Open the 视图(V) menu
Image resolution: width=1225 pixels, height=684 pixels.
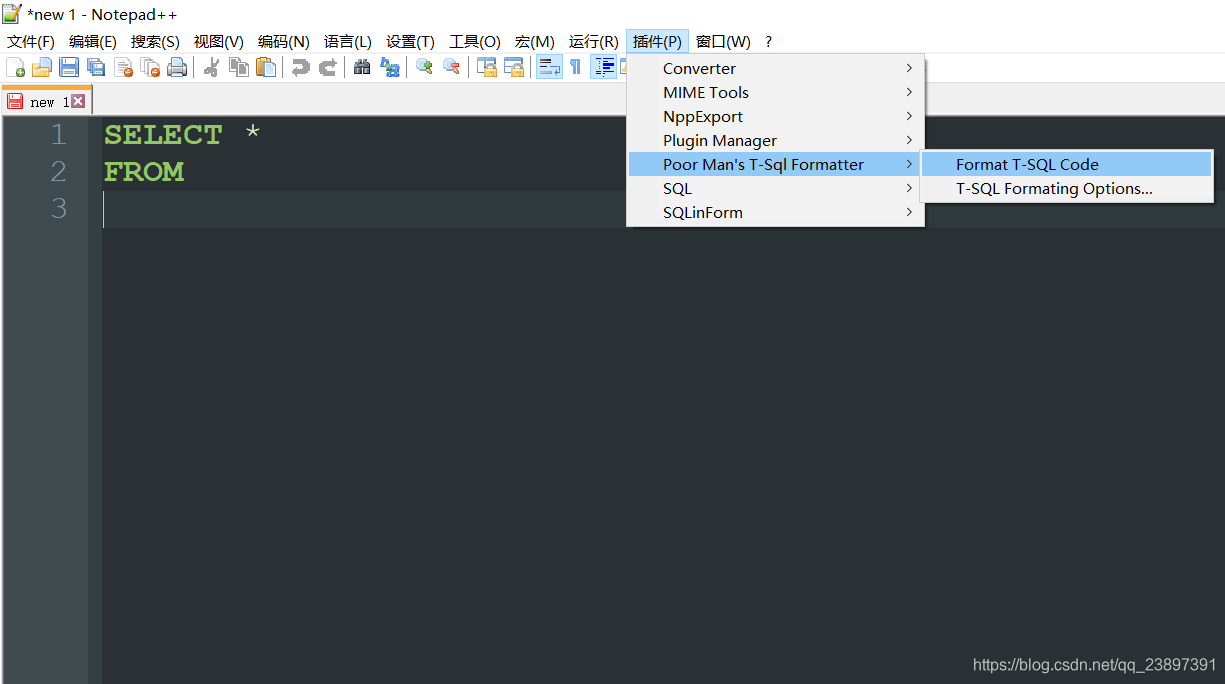point(218,42)
